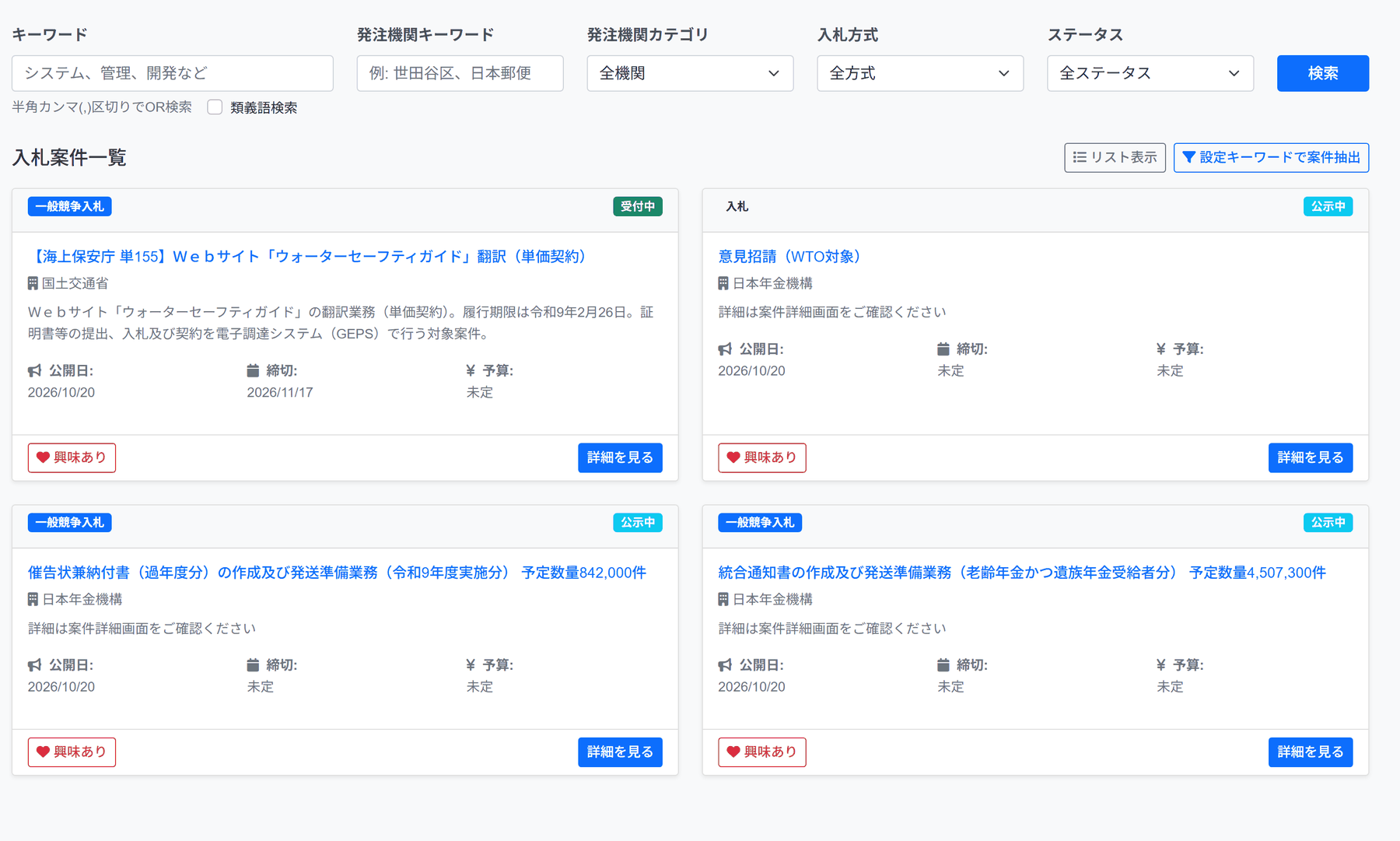Click the heart icon on 意見招請 card
Viewport: 1400px width, 841px height.
(x=733, y=457)
